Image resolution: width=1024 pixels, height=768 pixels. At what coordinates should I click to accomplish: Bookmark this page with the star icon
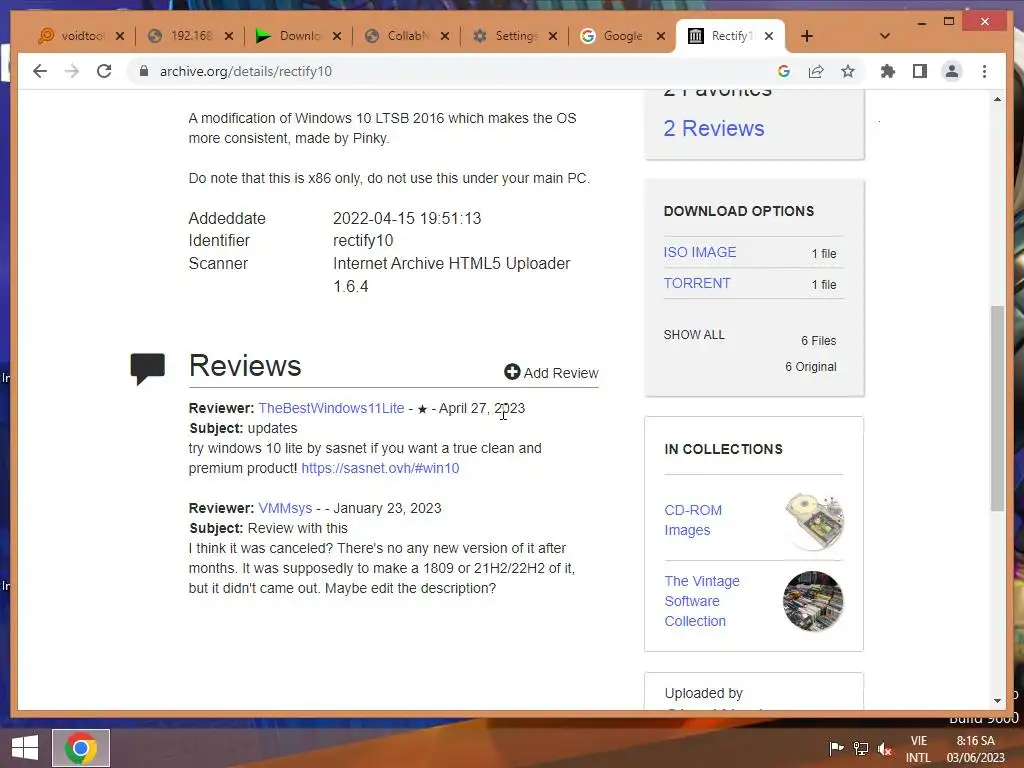coord(848,71)
